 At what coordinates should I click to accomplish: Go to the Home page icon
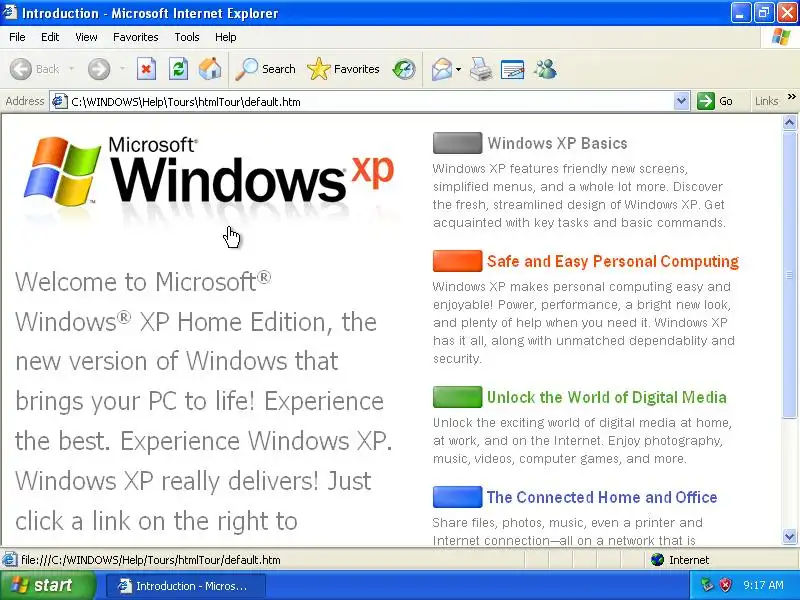point(210,69)
